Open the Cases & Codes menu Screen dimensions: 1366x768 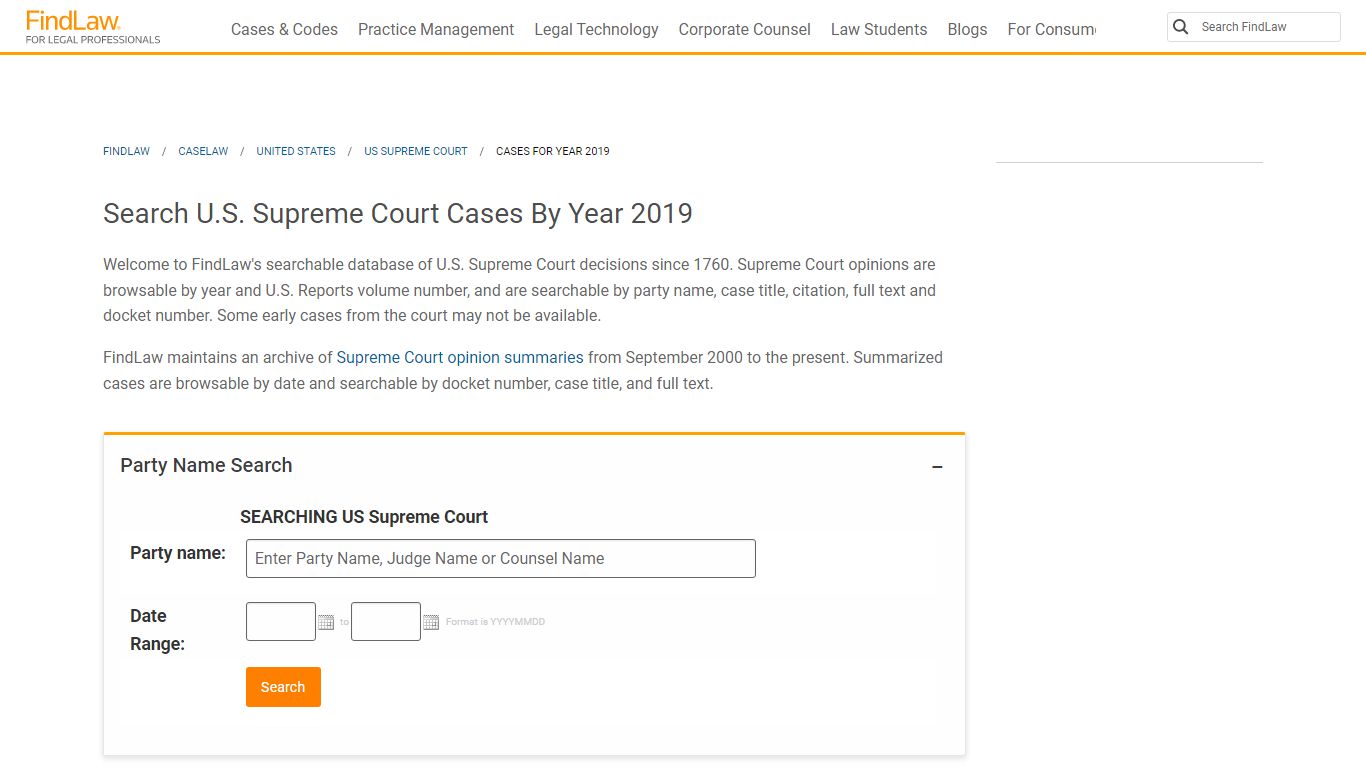(x=284, y=30)
